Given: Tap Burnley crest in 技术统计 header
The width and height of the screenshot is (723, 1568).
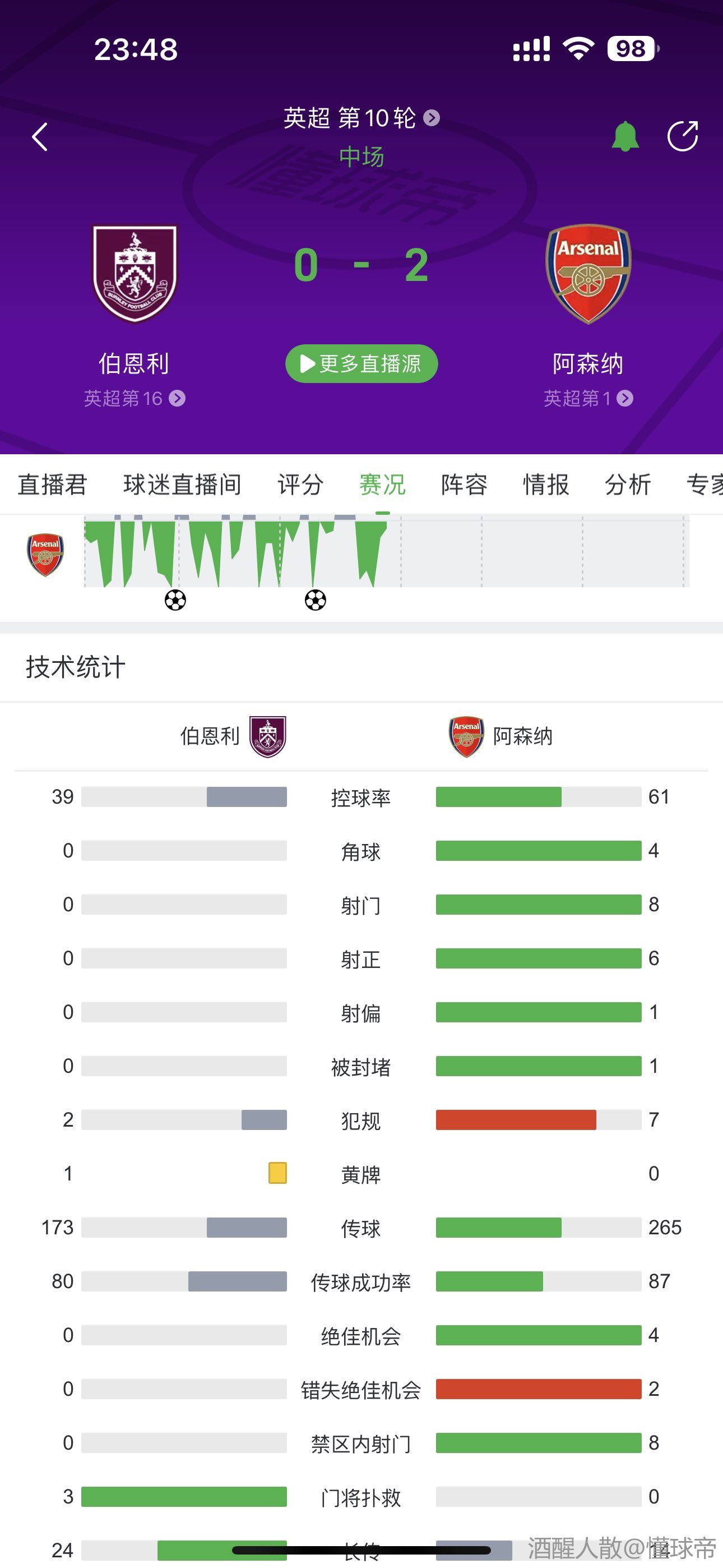Looking at the screenshot, I should 268,736.
